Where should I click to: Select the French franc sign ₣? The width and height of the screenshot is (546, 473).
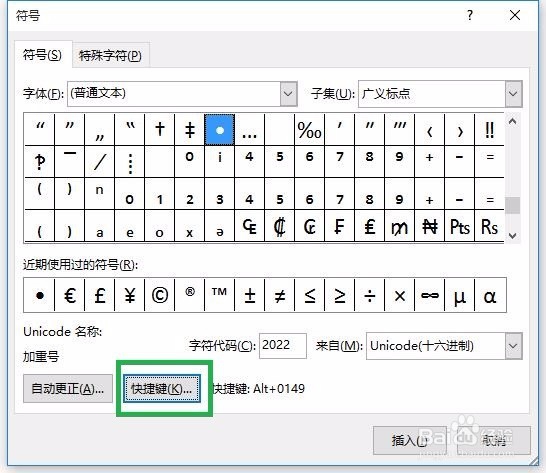pyautogui.click(x=339, y=226)
